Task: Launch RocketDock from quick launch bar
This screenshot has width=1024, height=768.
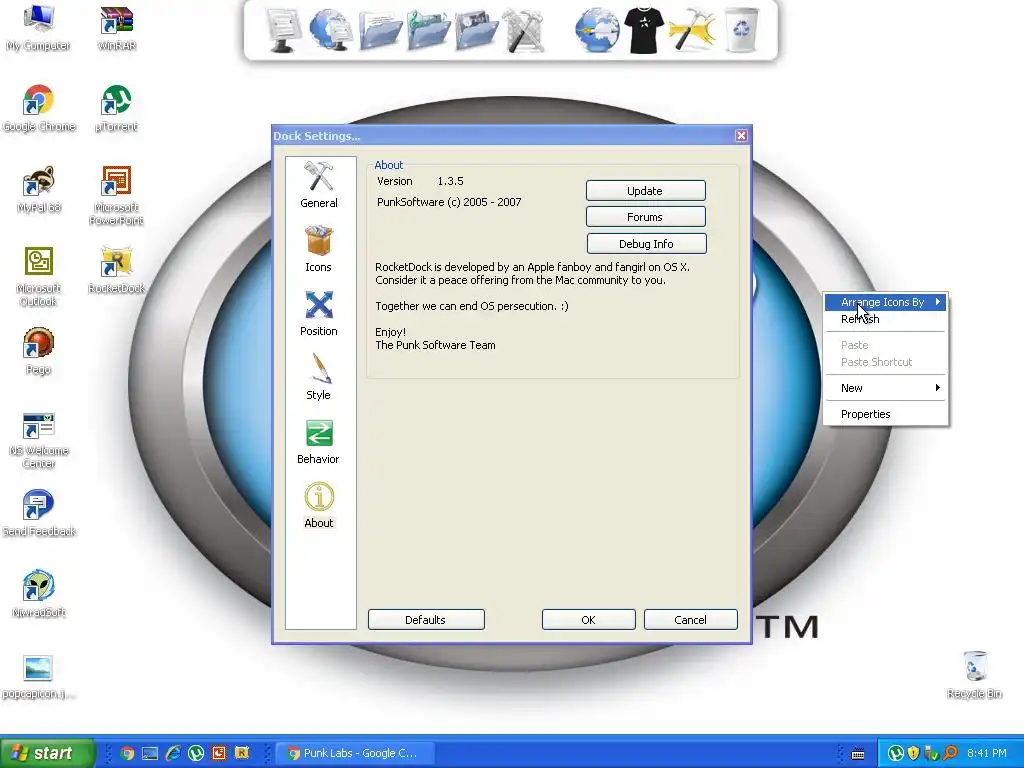Action: [242, 753]
